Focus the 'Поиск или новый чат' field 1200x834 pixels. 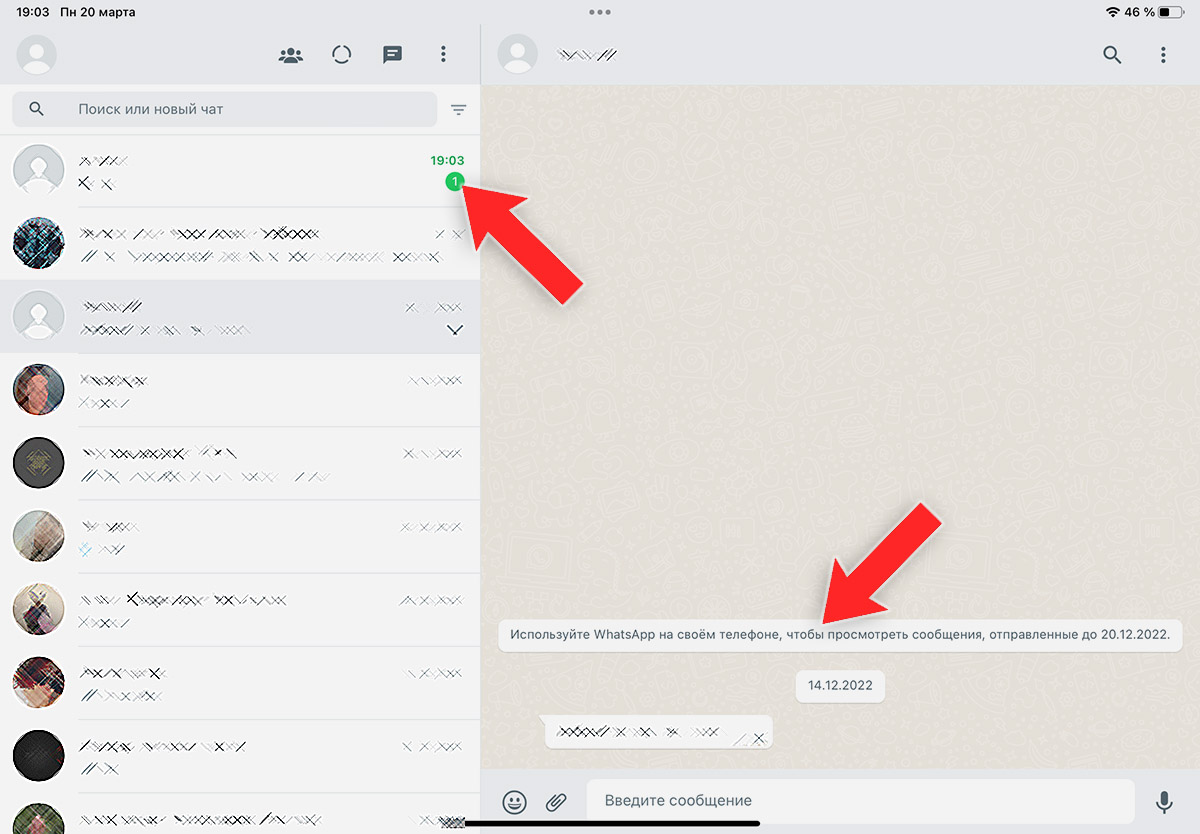[224, 109]
